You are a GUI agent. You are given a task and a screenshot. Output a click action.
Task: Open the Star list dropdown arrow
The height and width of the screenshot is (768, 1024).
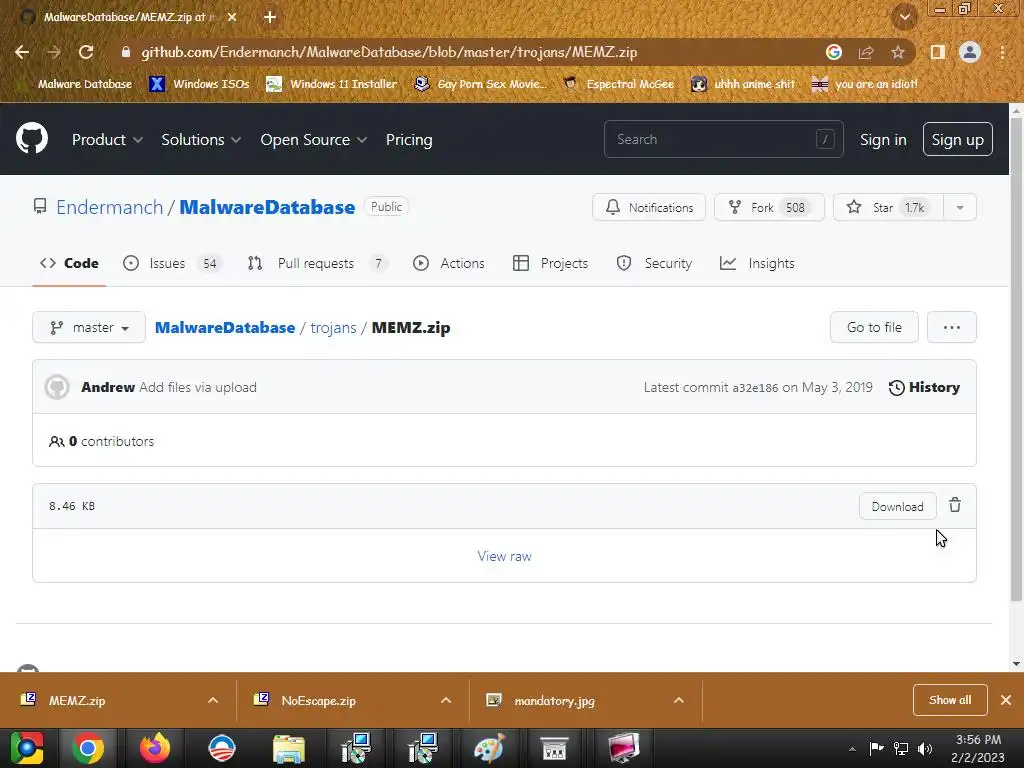[x=960, y=208]
